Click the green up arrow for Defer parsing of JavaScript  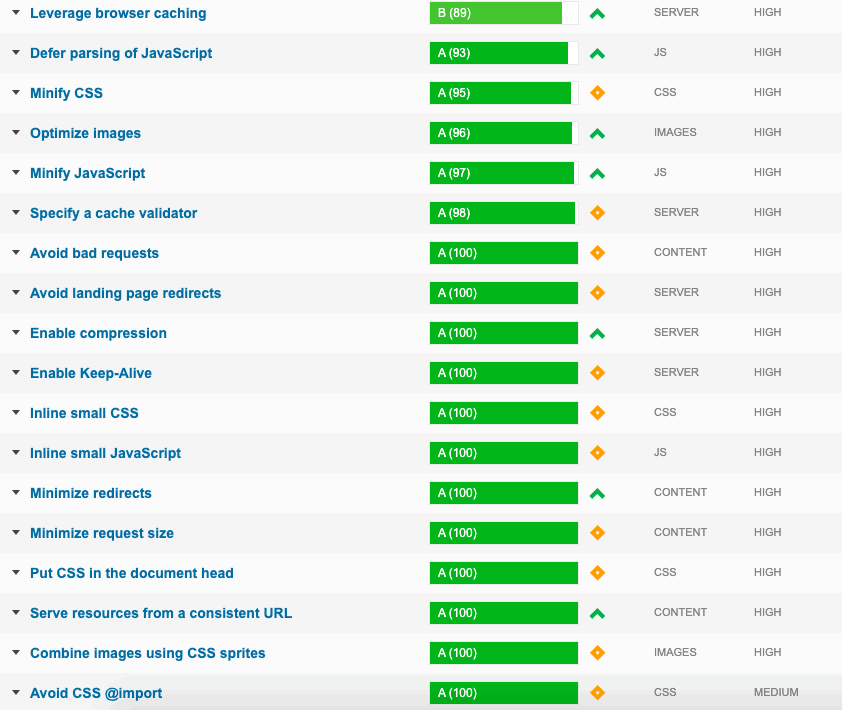point(597,54)
